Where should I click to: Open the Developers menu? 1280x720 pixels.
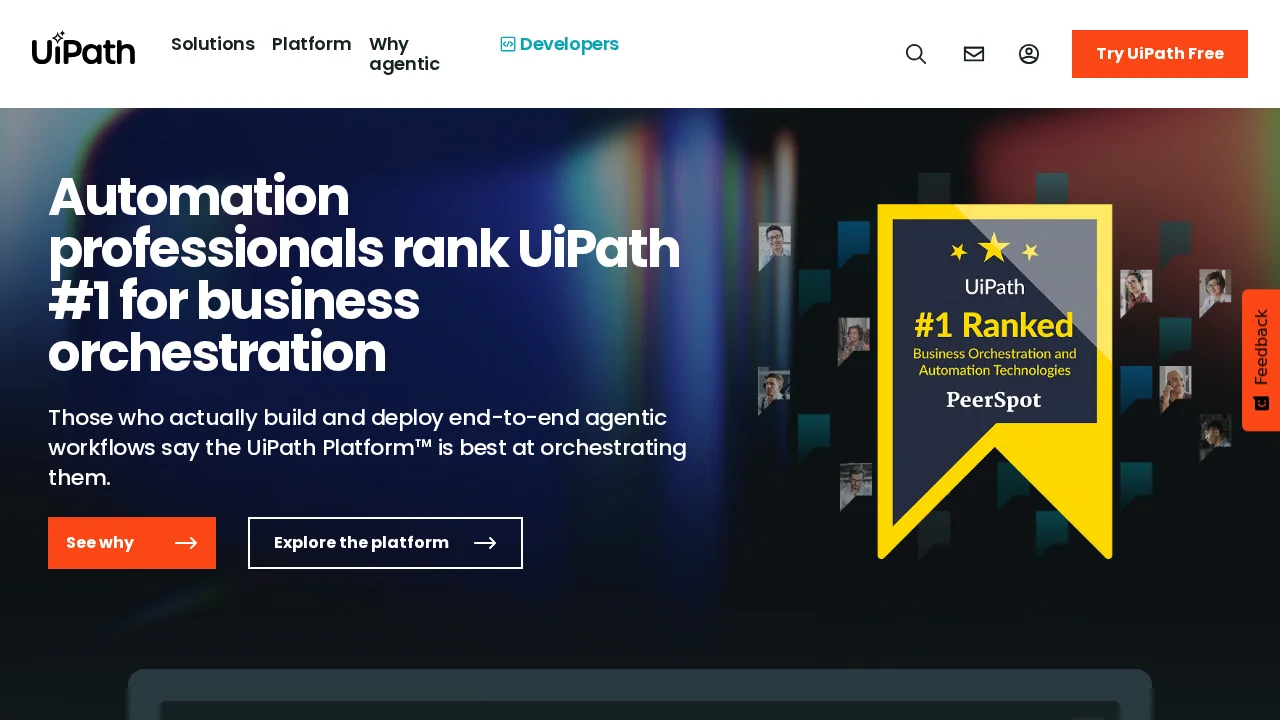pos(569,44)
